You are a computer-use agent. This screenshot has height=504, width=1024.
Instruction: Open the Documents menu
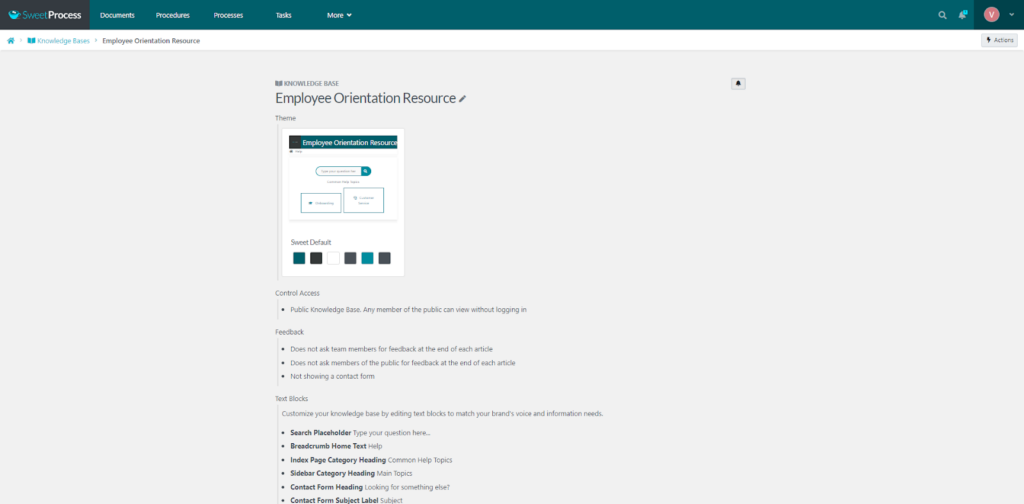117,15
